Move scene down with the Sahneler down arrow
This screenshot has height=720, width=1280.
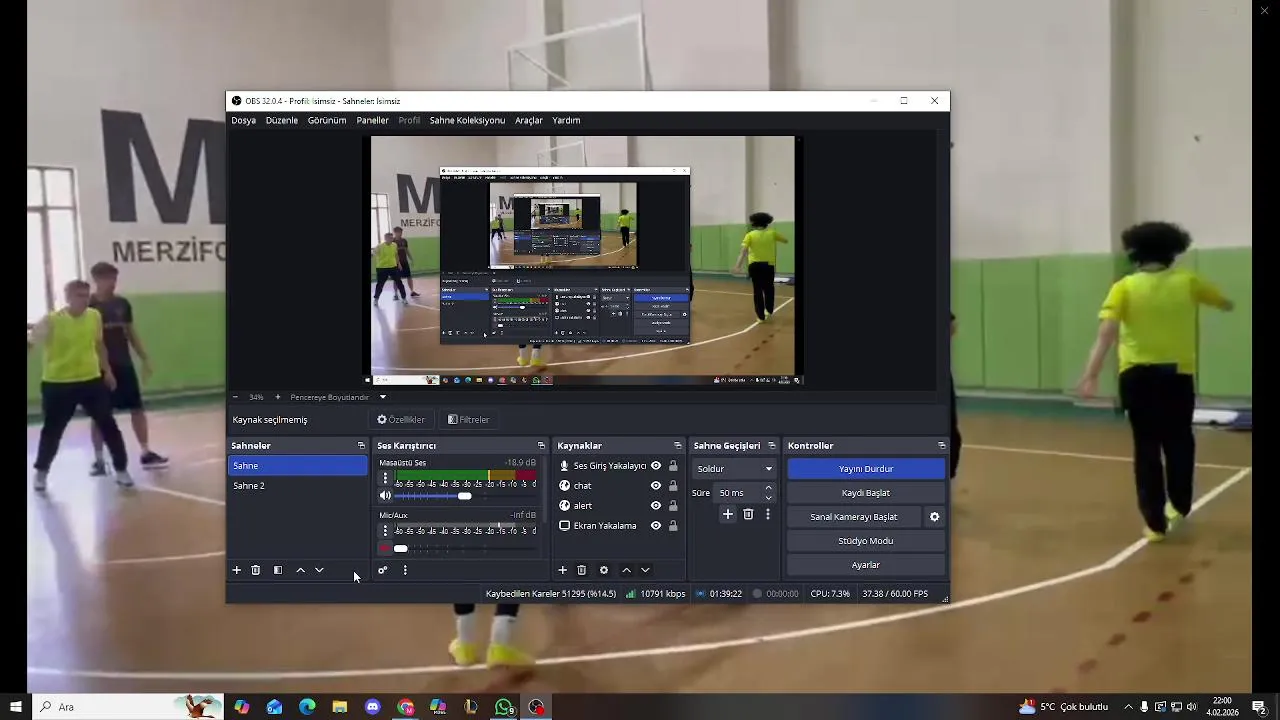click(319, 570)
